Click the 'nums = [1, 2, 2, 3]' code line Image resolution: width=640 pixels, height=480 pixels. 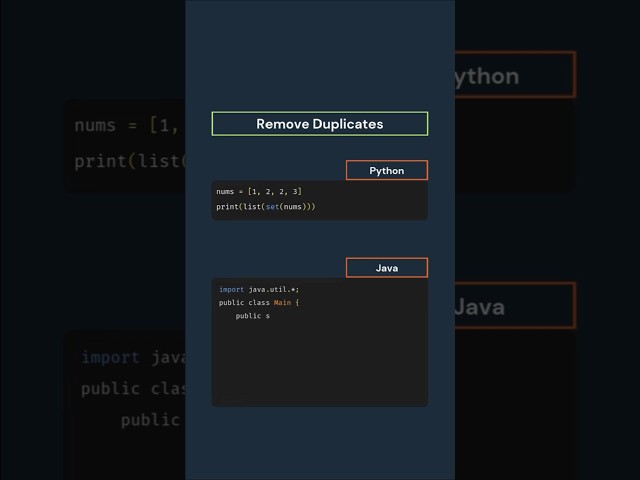pos(259,191)
